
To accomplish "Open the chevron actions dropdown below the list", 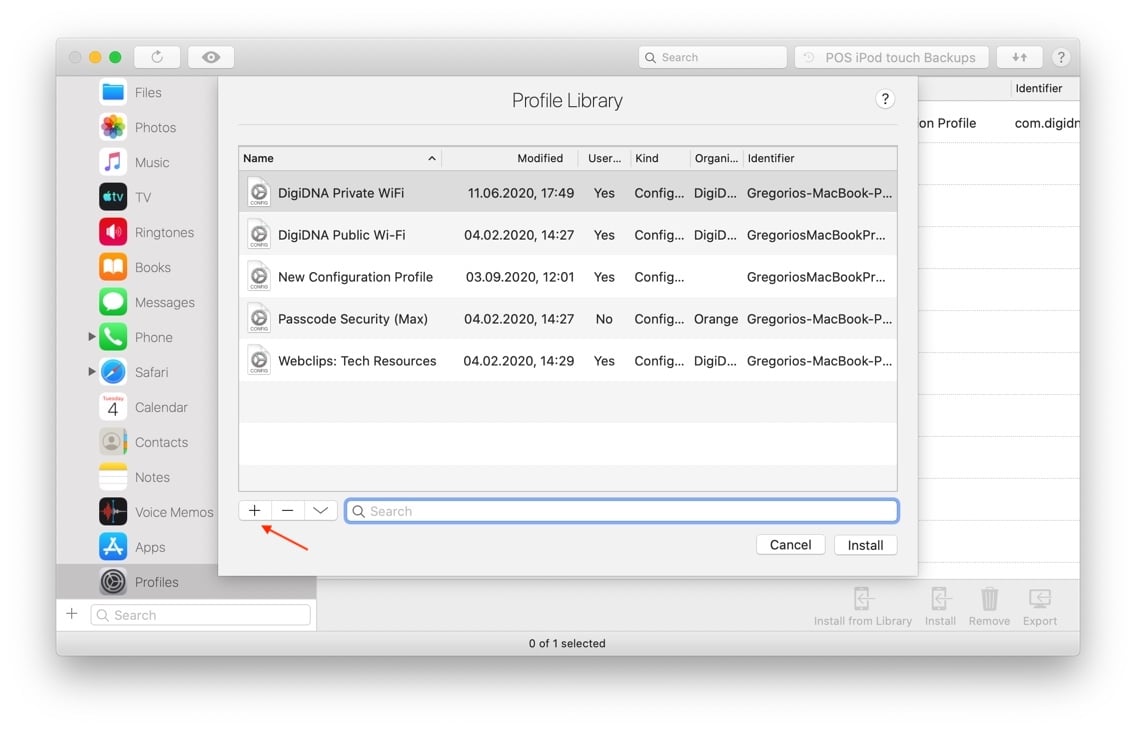I will pos(320,510).
